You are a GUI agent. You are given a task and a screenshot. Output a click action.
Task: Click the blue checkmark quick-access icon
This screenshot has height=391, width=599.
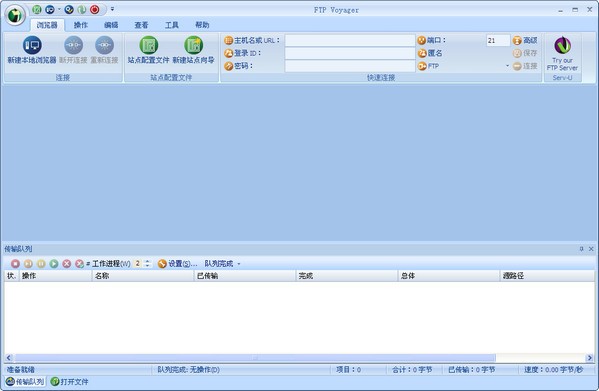pyautogui.click(x=69, y=10)
